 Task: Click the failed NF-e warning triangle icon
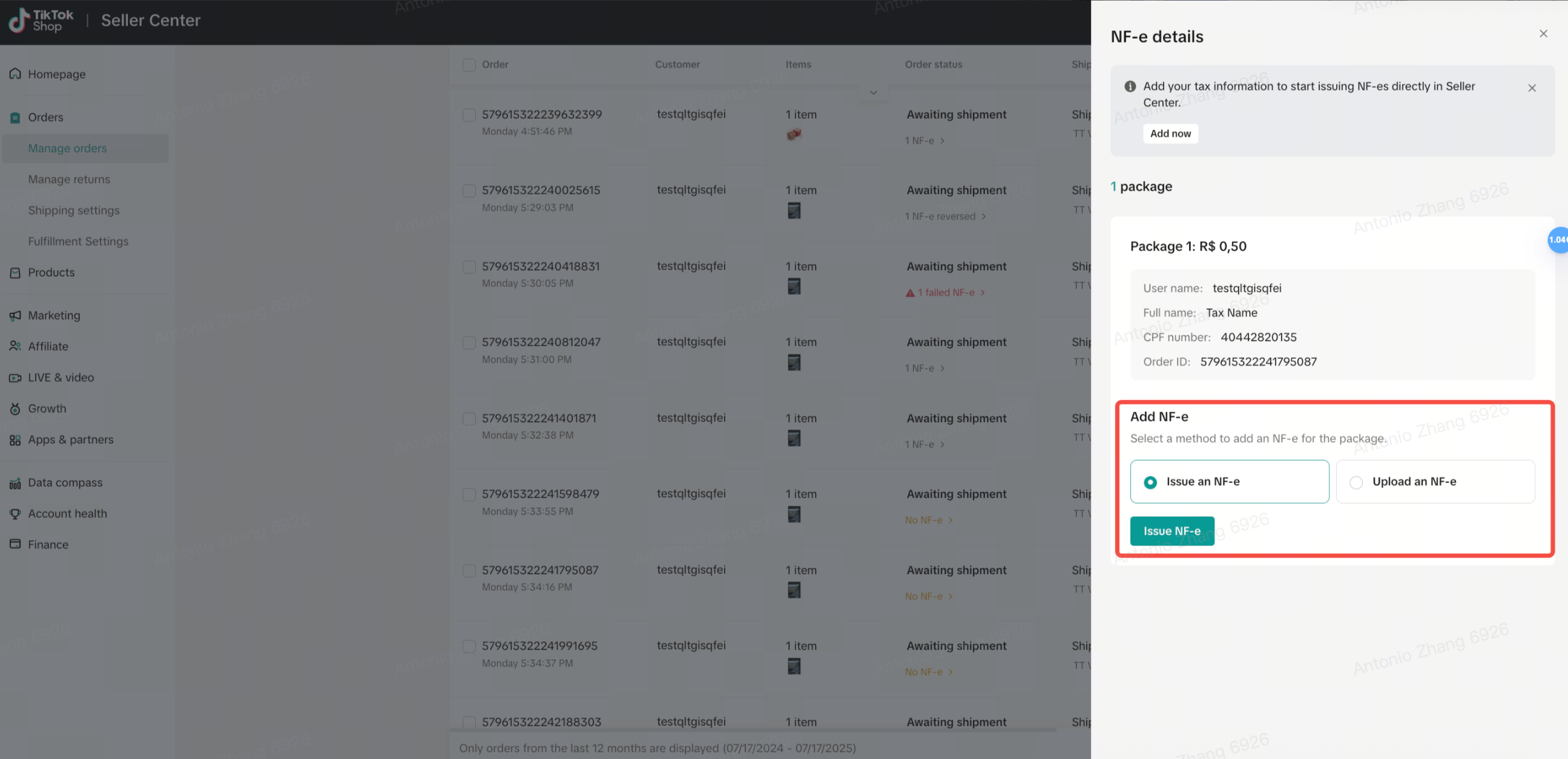pos(910,293)
